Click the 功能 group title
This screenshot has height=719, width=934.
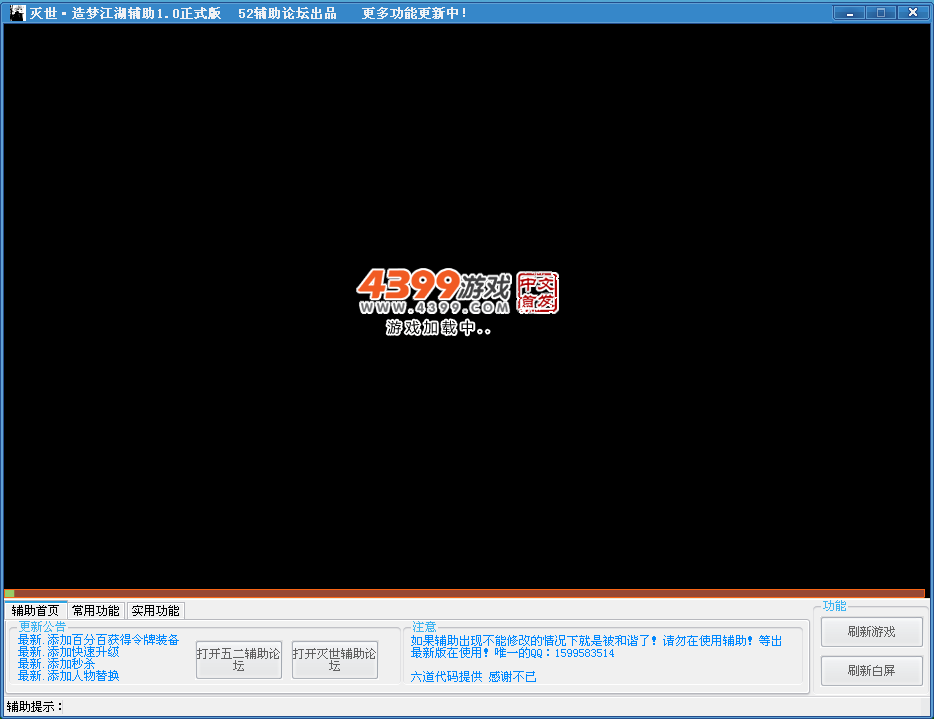[x=834, y=606]
